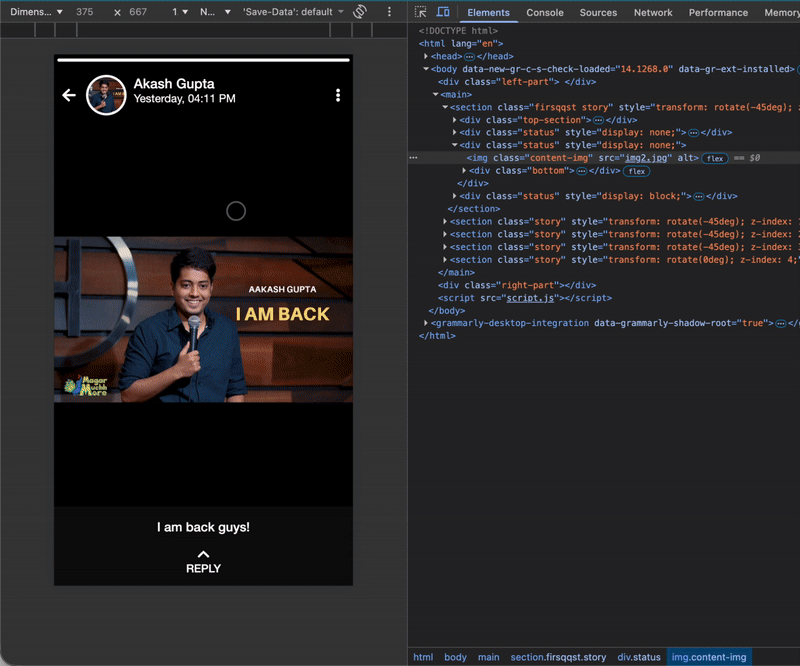
Task: Click the viewport width input field
Action: coord(85,12)
